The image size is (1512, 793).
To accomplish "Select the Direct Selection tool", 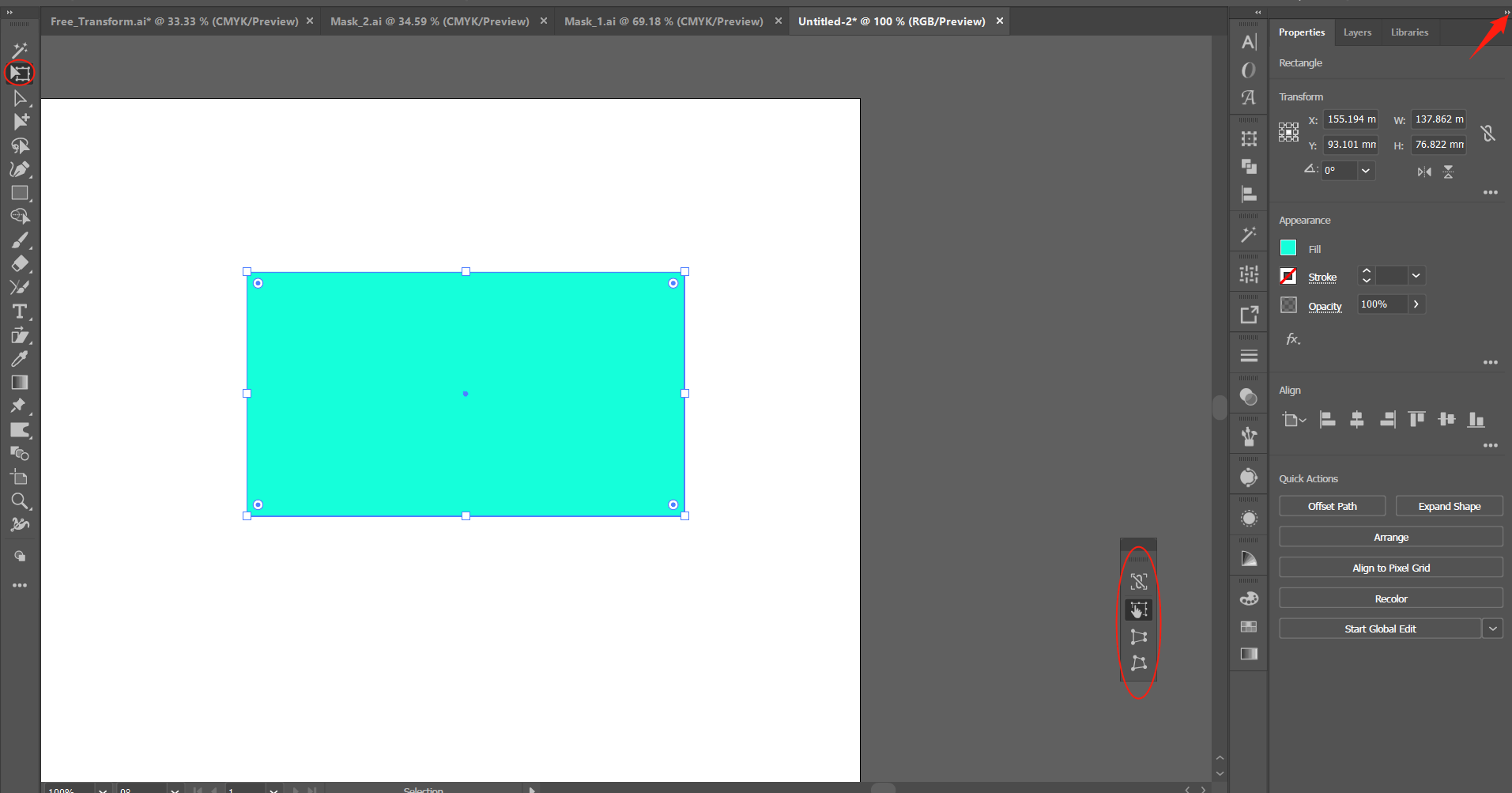I will [x=20, y=97].
